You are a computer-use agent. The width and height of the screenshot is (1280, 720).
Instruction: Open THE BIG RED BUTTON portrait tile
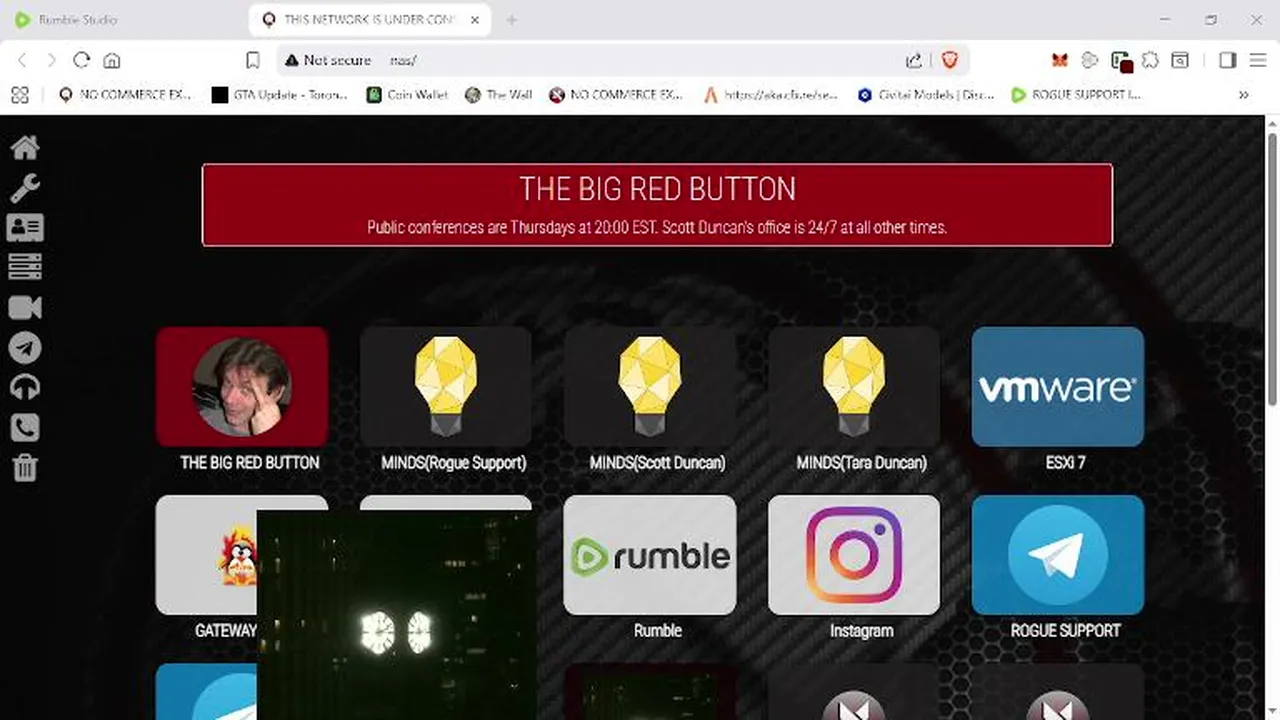coord(242,386)
